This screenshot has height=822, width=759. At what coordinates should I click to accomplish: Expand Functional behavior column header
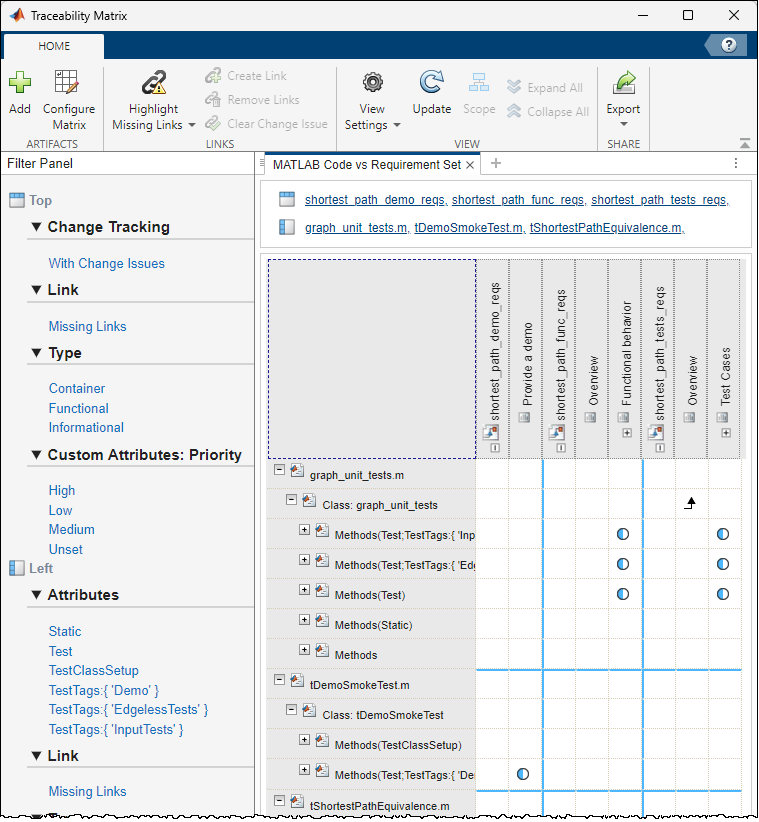[x=627, y=433]
